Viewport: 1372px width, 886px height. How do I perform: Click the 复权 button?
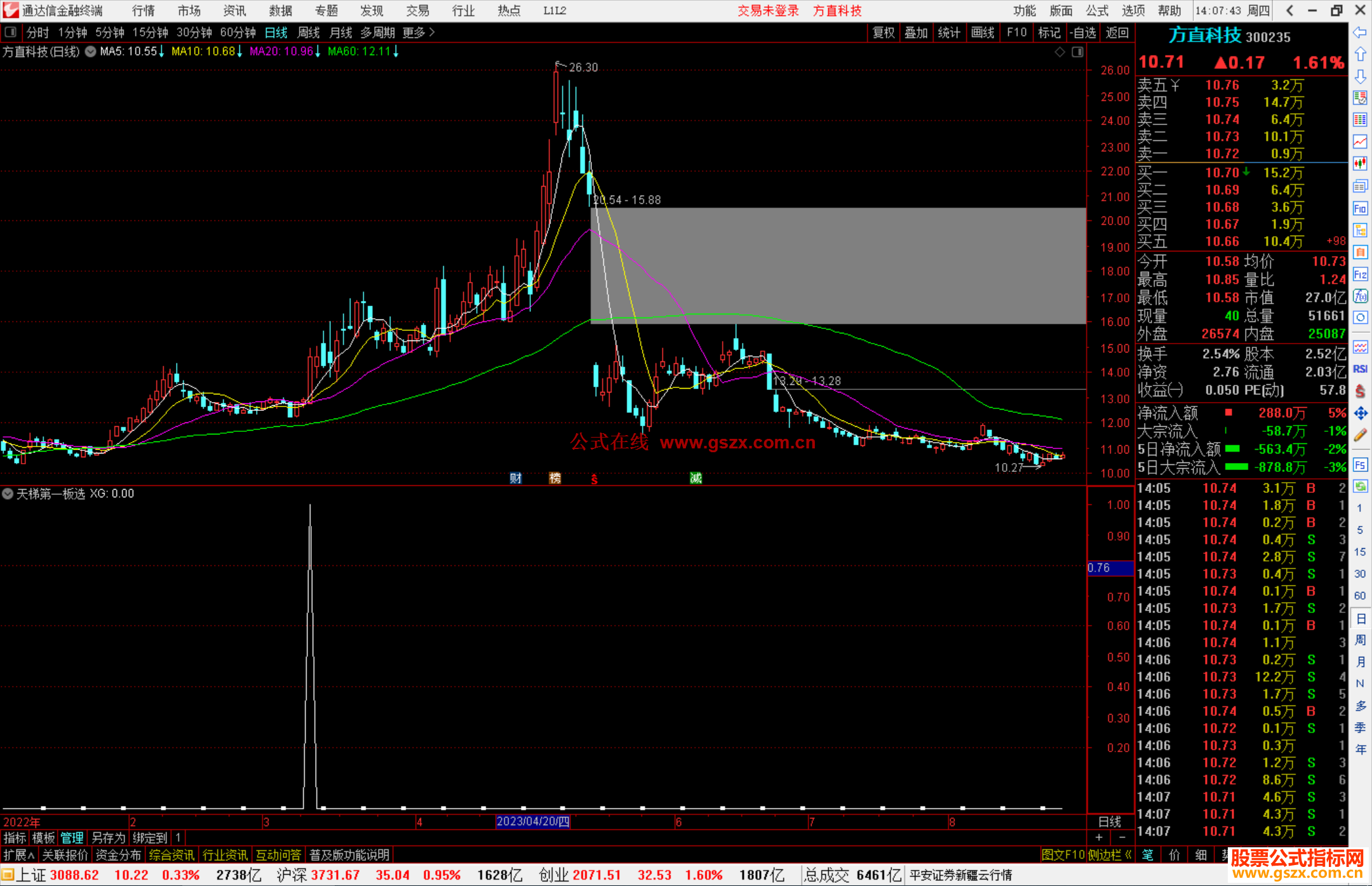tap(884, 32)
